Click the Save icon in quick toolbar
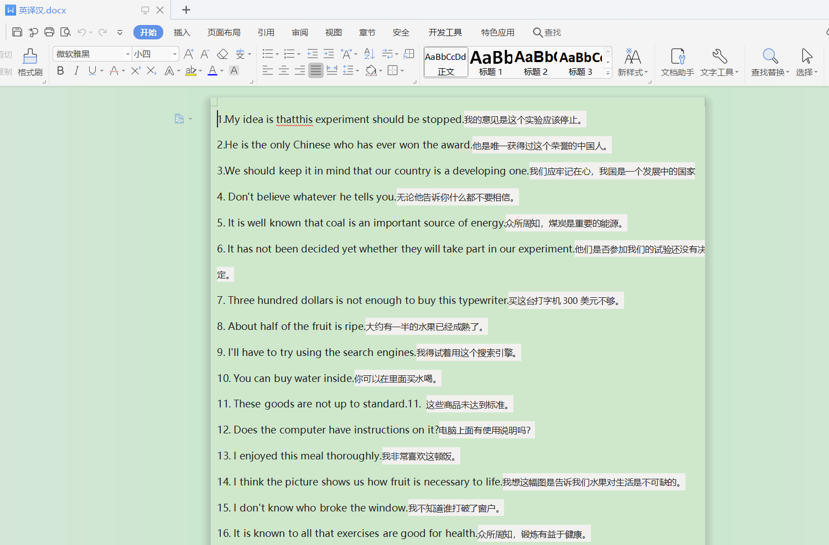Screen dimensions: 829x545 pyautogui.click(x=17, y=32)
